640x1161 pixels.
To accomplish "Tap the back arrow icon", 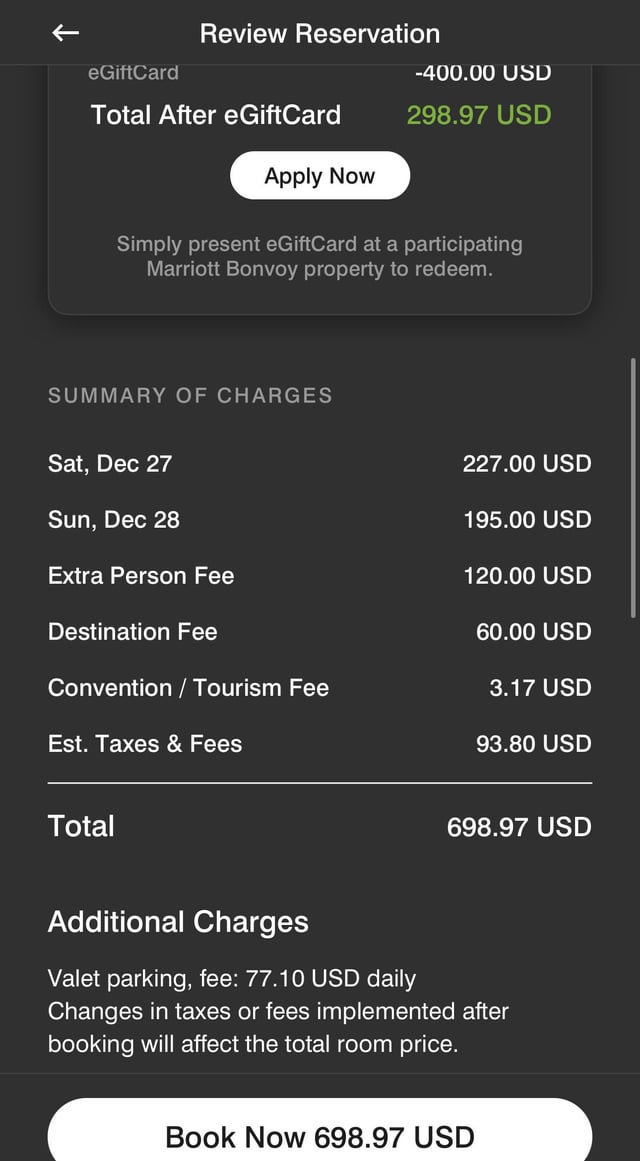I will (x=65, y=33).
